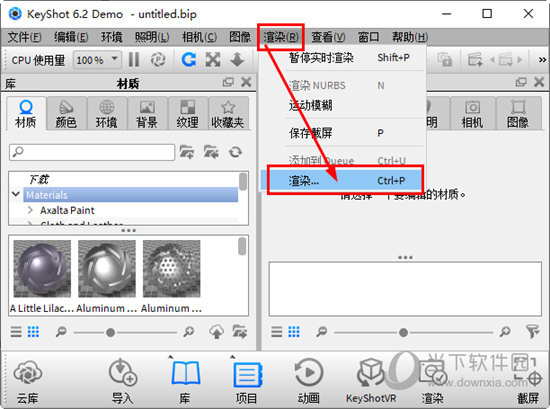Expand the toolbar overflow chevrons
Image resolution: width=550 pixels, height=409 pixels.
pyautogui.click(x=542, y=60)
